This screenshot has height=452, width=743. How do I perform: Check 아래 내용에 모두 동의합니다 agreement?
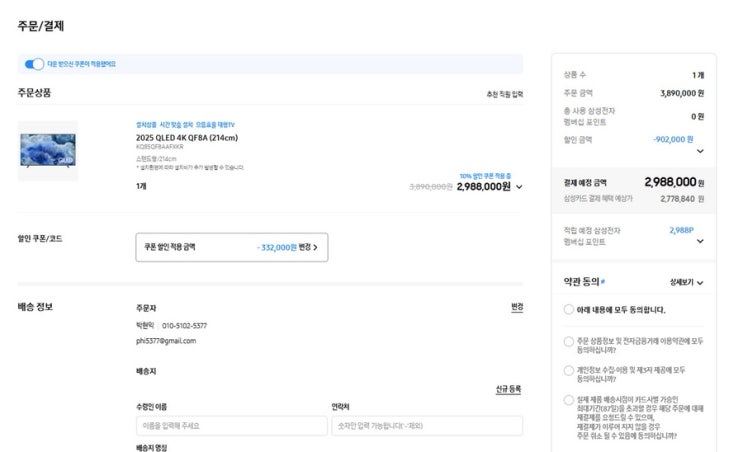click(x=569, y=310)
